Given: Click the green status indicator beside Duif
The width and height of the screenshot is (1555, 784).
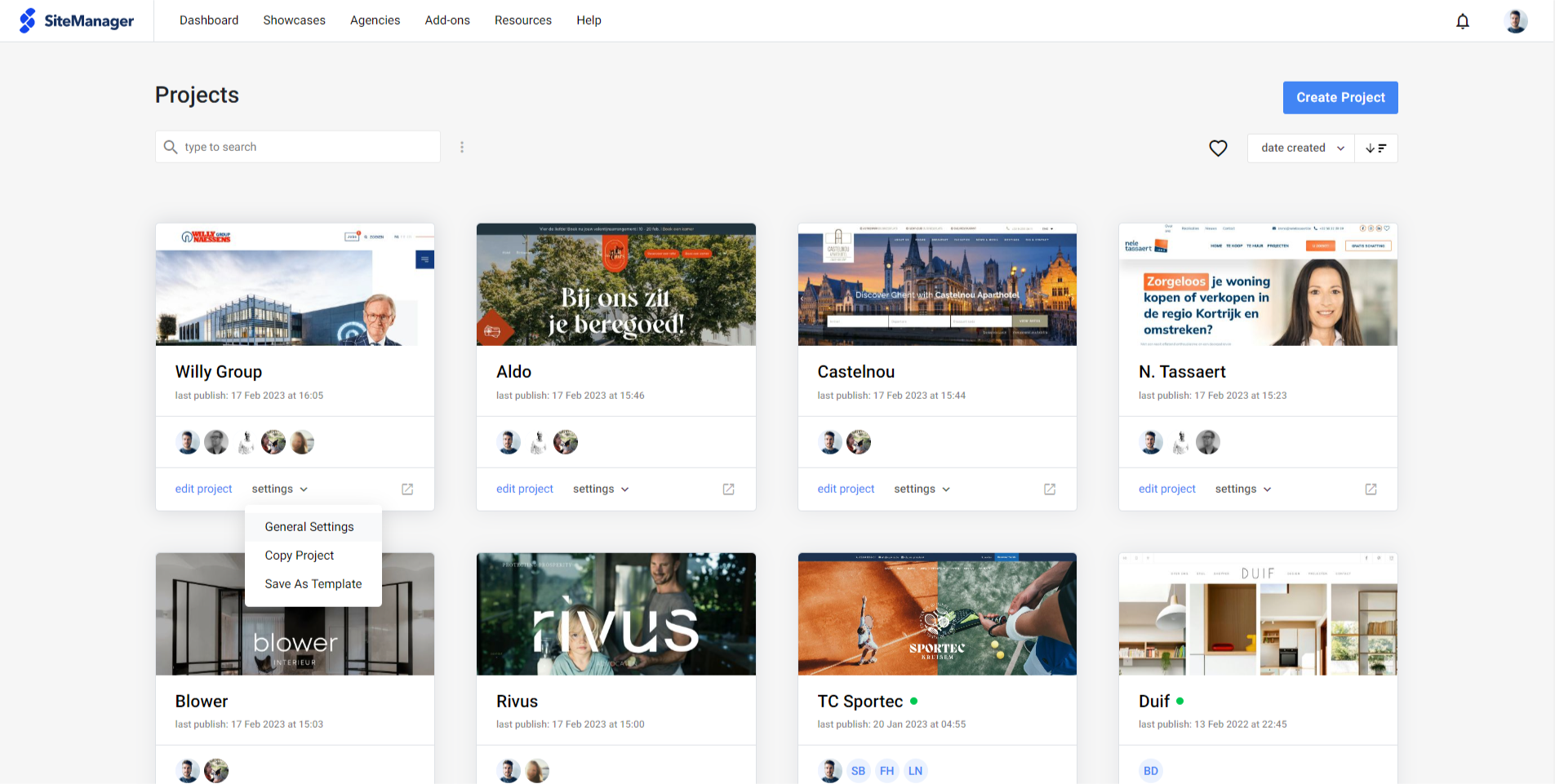Looking at the screenshot, I should [x=1181, y=701].
